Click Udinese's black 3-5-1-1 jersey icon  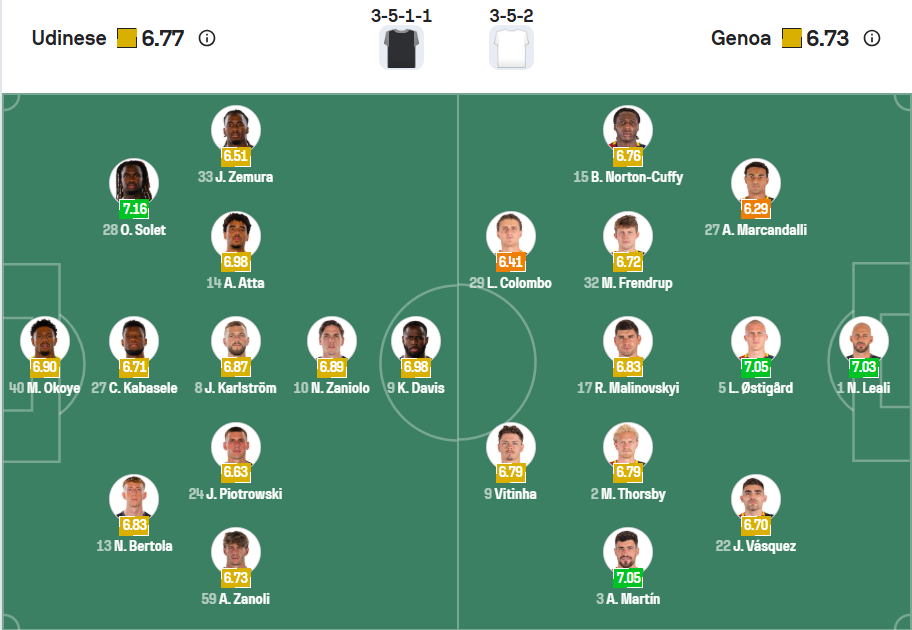[x=401, y=47]
